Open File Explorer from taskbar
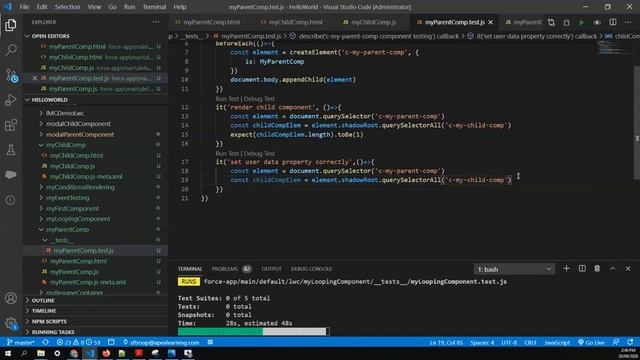 pyautogui.click(x=41, y=353)
